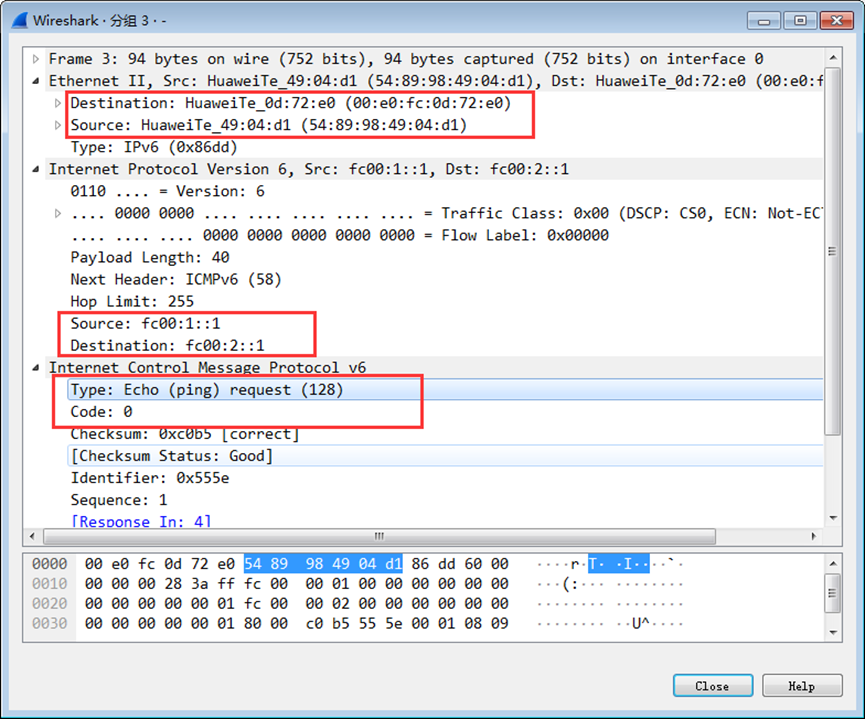Expand the Frame 3 tree node
The width and height of the screenshot is (865, 719).
pos(36,59)
